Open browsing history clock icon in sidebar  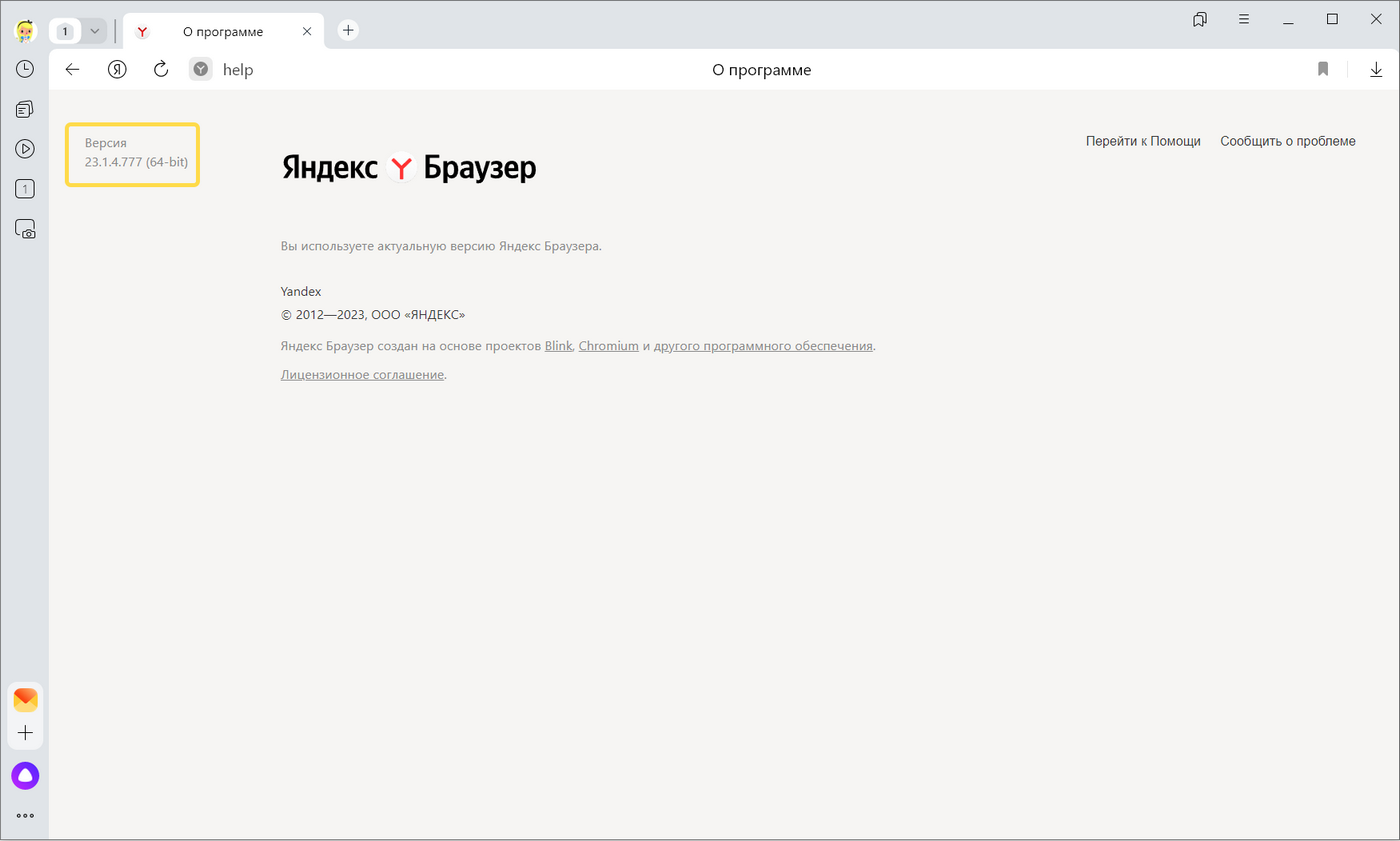pos(25,69)
